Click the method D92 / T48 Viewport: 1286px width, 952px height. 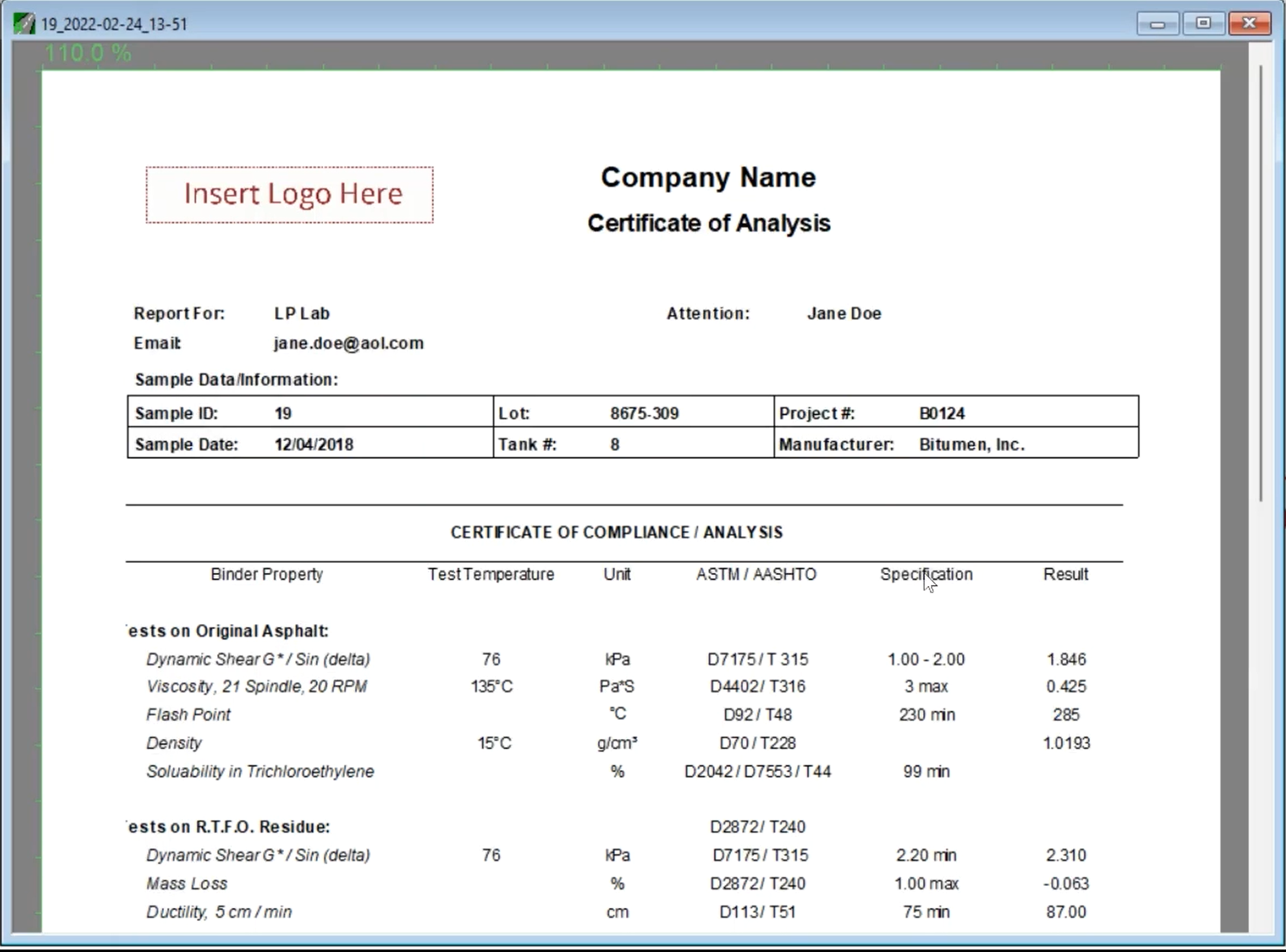[757, 715]
